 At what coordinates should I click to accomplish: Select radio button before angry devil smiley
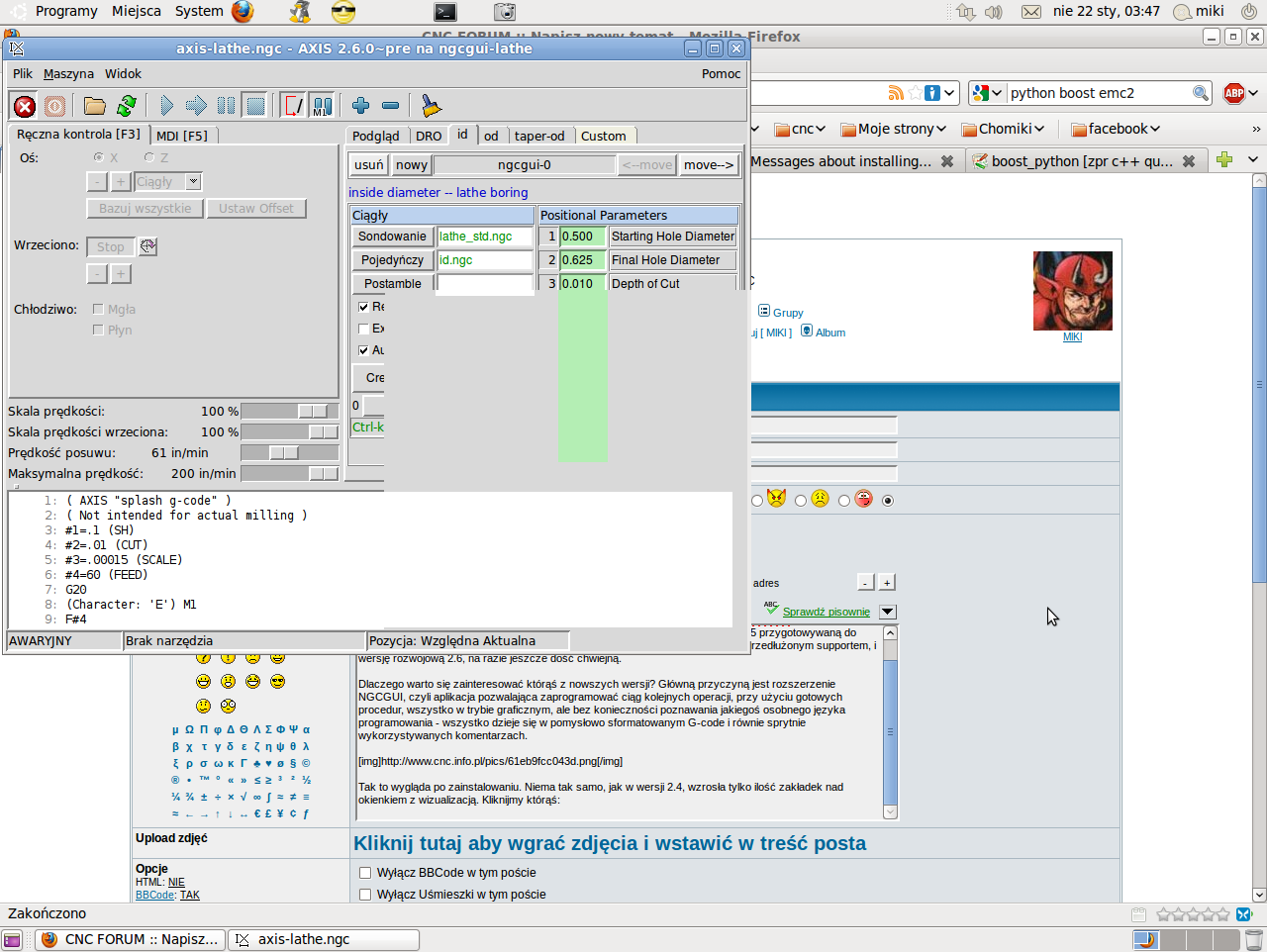point(757,501)
